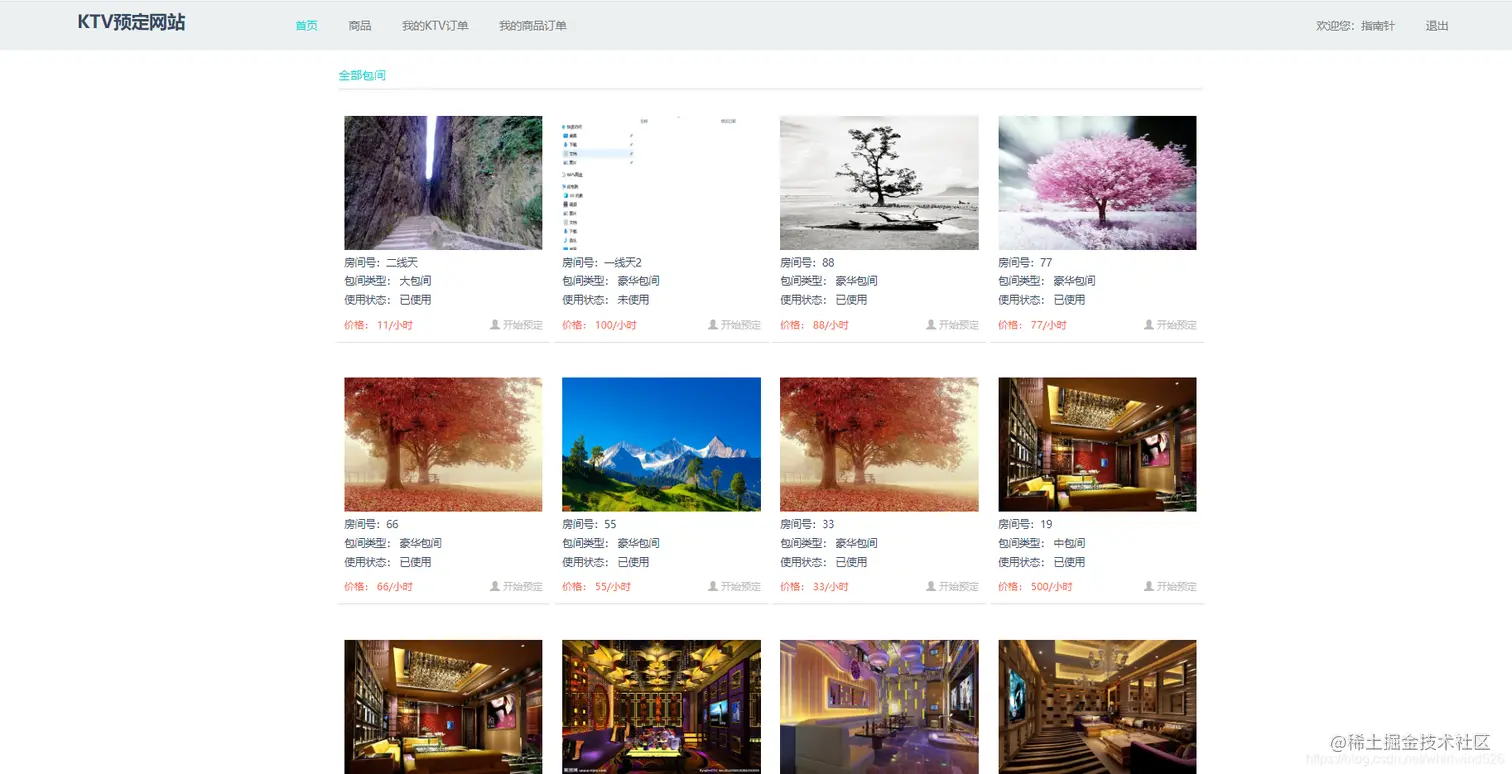Click the text 房间号: 二线天
Viewport: 1512px width, 774px height.
[x=381, y=263]
